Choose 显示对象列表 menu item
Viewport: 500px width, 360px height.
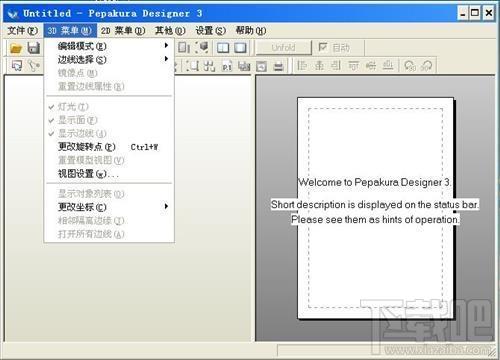click(x=109, y=194)
